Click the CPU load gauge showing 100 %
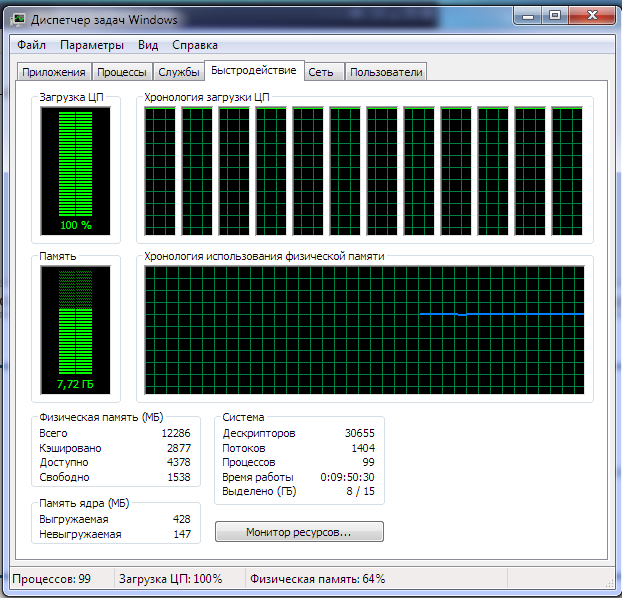Viewport: 622px width, 598px height. coord(75,171)
